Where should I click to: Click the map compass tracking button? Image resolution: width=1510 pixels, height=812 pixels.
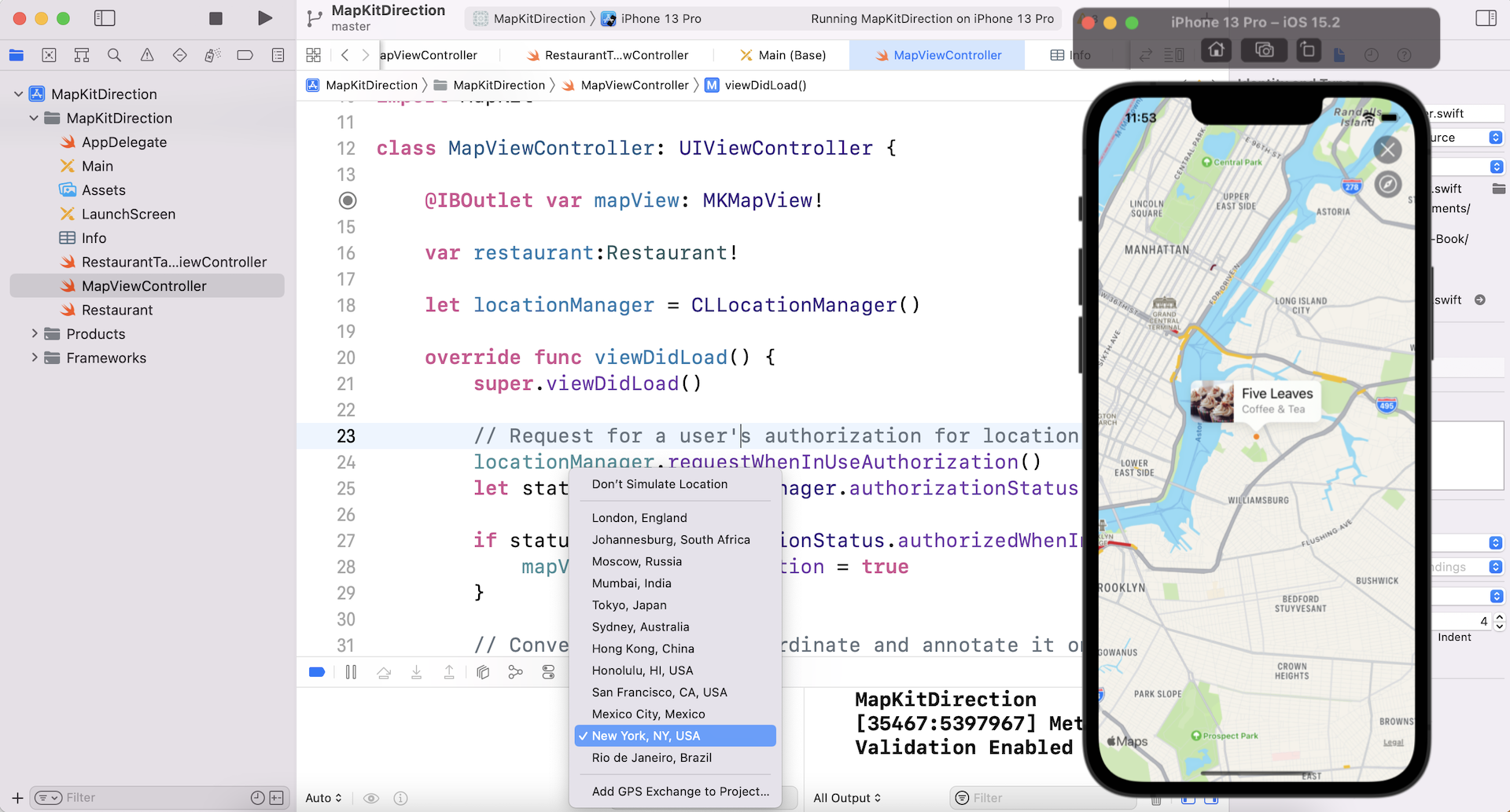1387,185
